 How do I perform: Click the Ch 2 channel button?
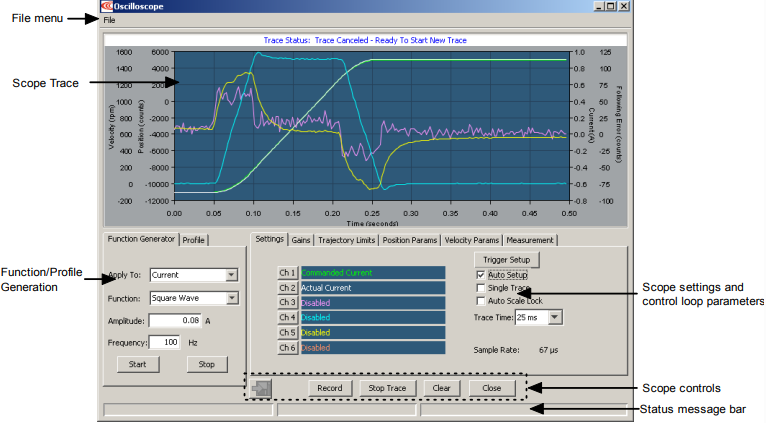287,288
